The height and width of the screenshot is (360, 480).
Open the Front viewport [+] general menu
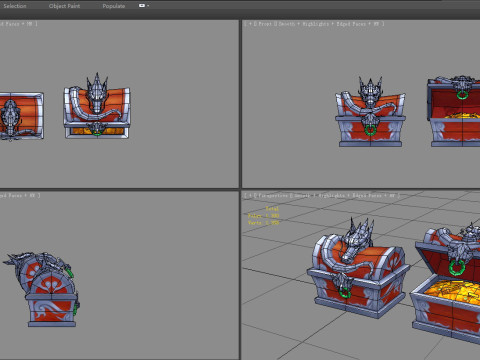point(250,24)
